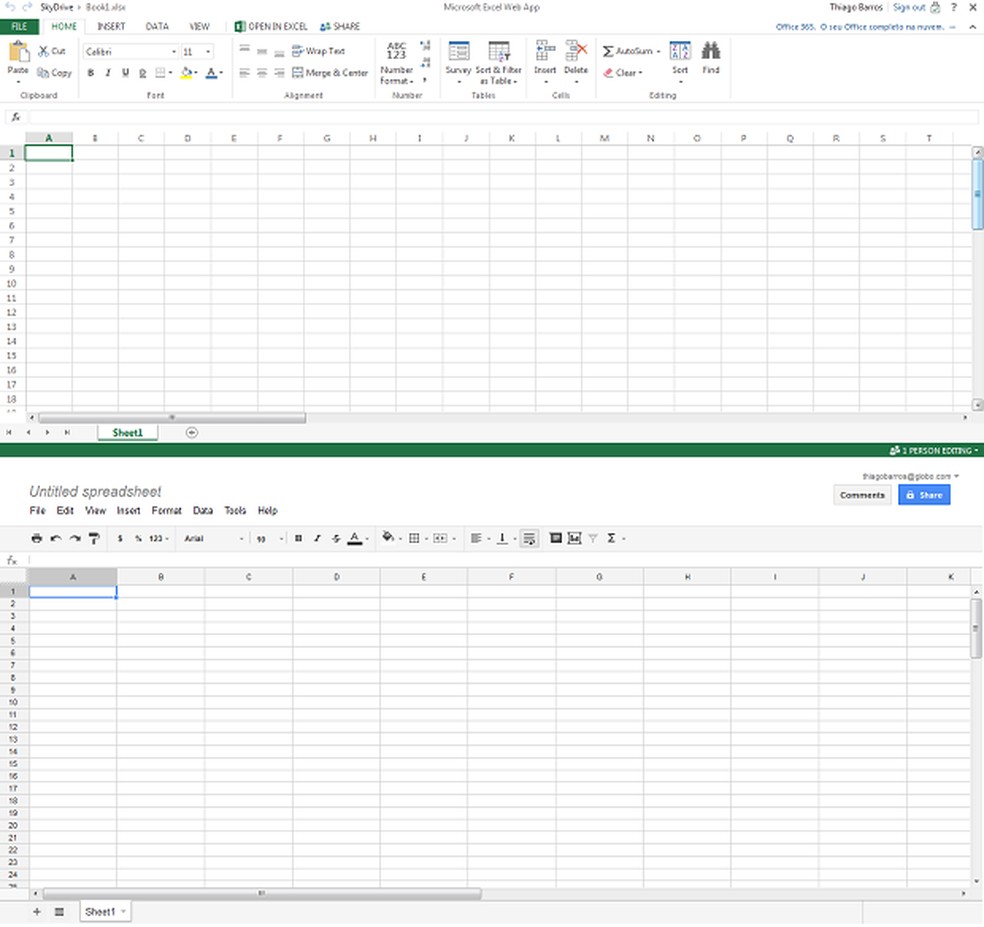Select the paint format roller icon

click(x=94, y=538)
